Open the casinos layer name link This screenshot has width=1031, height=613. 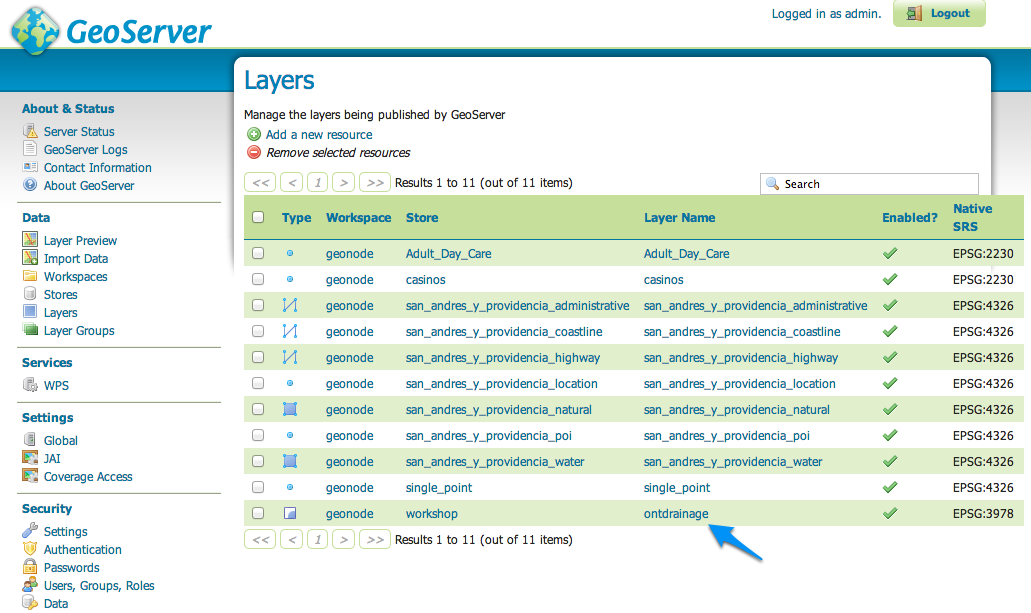click(663, 280)
